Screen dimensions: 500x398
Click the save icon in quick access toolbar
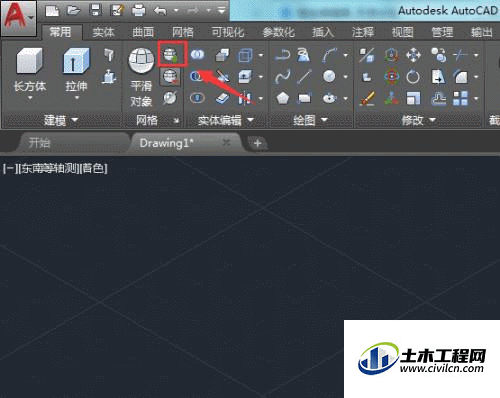coord(95,10)
